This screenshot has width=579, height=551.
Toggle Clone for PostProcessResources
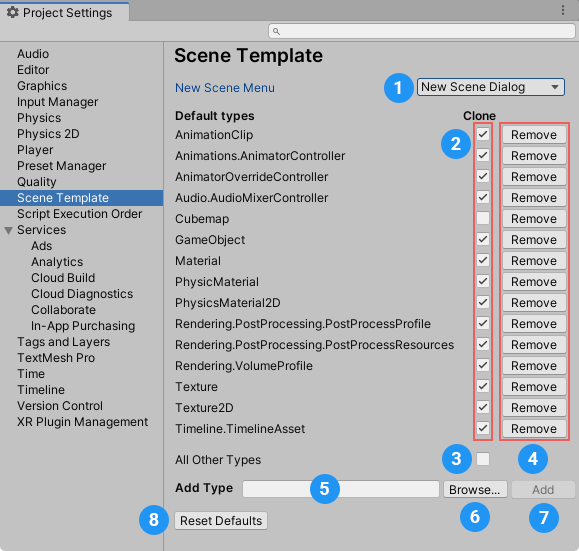pos(483,345)
